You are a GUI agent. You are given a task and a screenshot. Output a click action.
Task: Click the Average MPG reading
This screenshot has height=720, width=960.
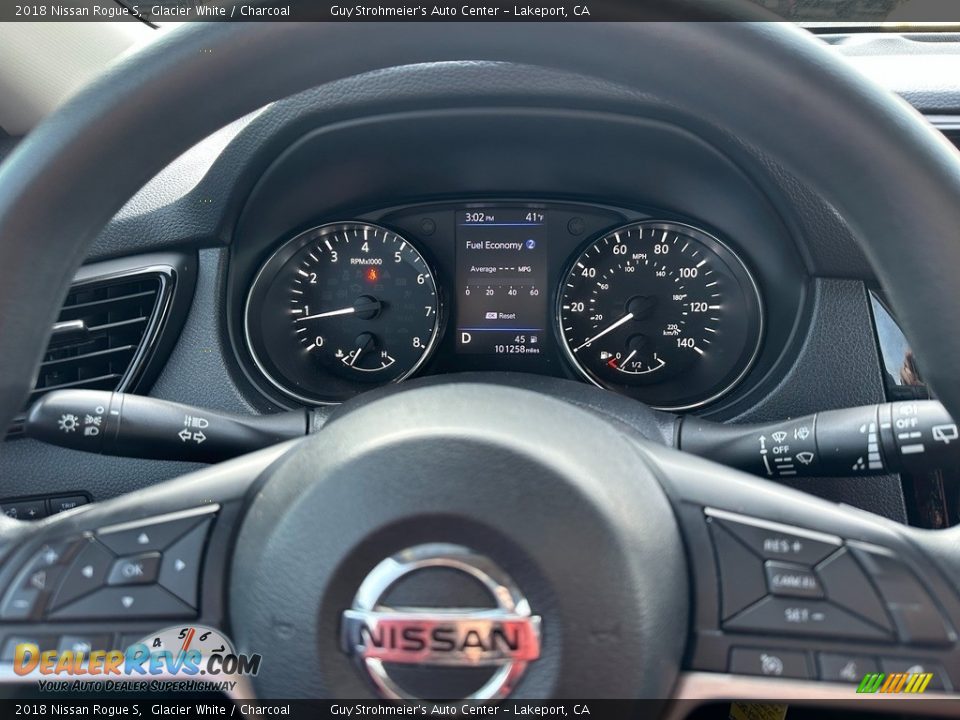click(500, 269)
